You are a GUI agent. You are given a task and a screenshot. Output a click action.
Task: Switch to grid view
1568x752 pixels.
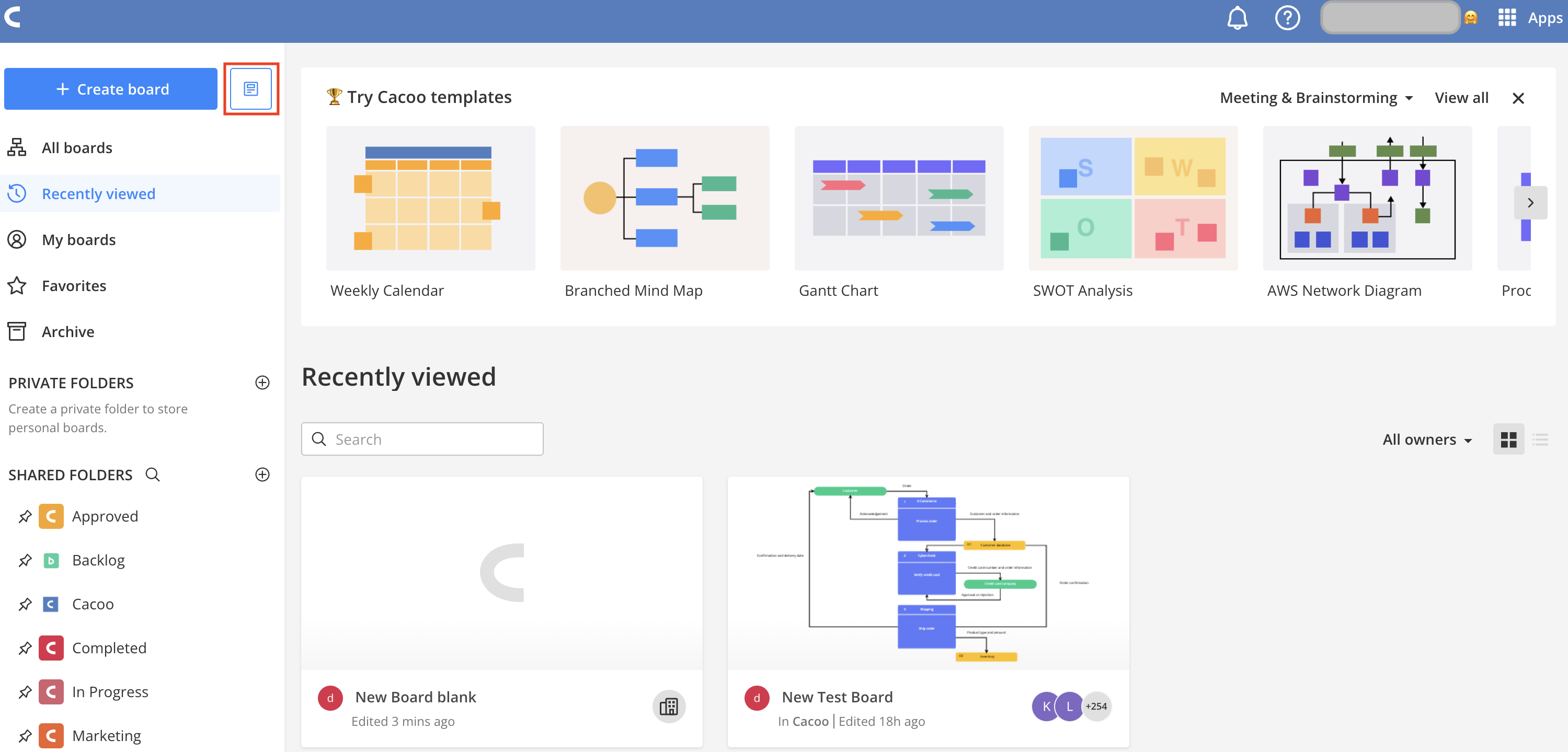pyautogui.click(x=1508, y=439)
